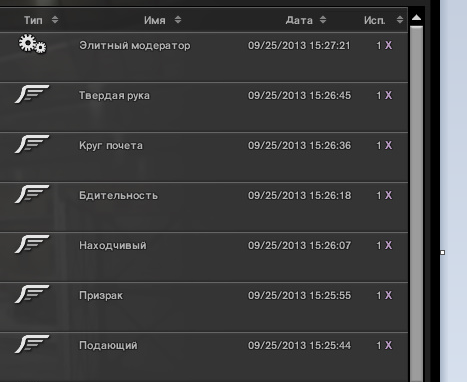This screenshot has width=467, height=382.
Task: Select the wing icon next to Призрак
Action: 32,294
